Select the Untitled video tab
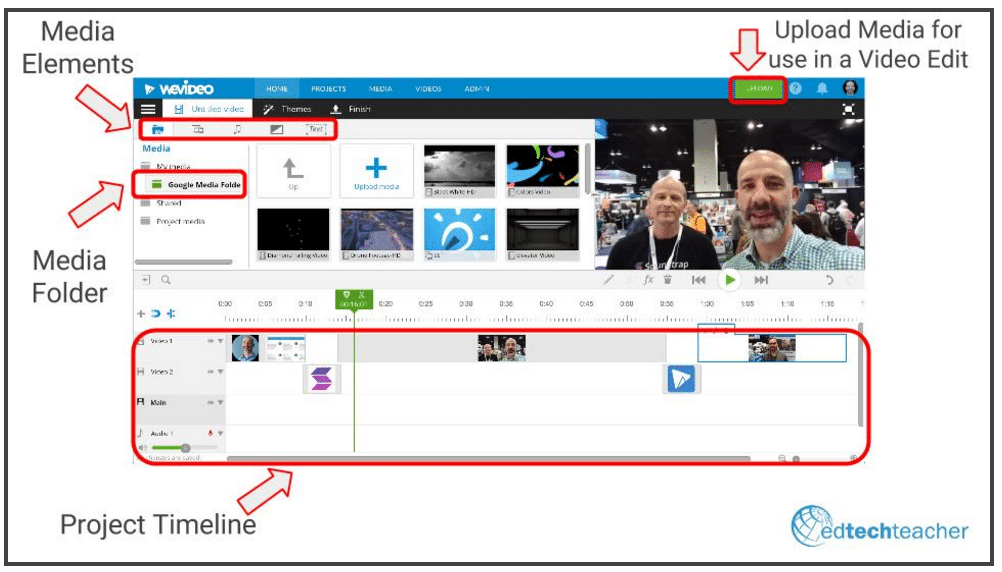Image resolution: width=1002 pixels, height=572 pixels. point(208,109)
